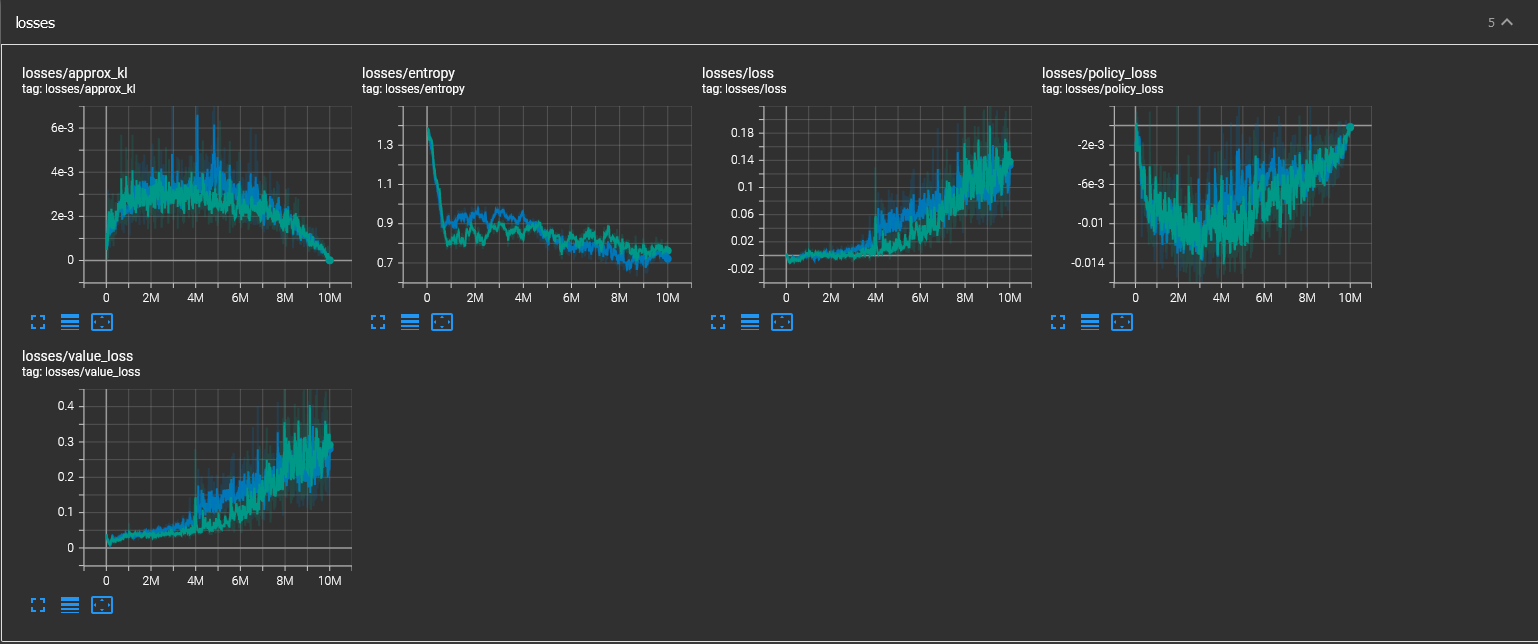Fit losses/loss chart domain to data
The height and width of the screenshot is (644, 1538).
pos(782,322)
